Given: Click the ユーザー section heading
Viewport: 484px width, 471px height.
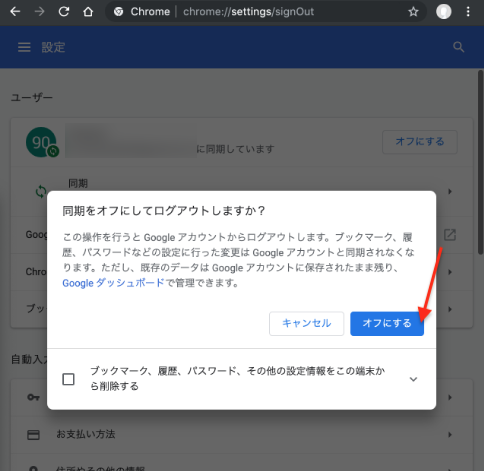Looking at the screenshot, I should 32,98.
